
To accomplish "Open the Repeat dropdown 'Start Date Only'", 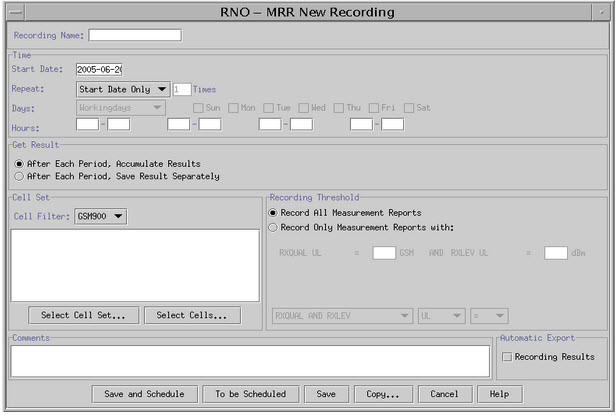I will coord(123,89).
